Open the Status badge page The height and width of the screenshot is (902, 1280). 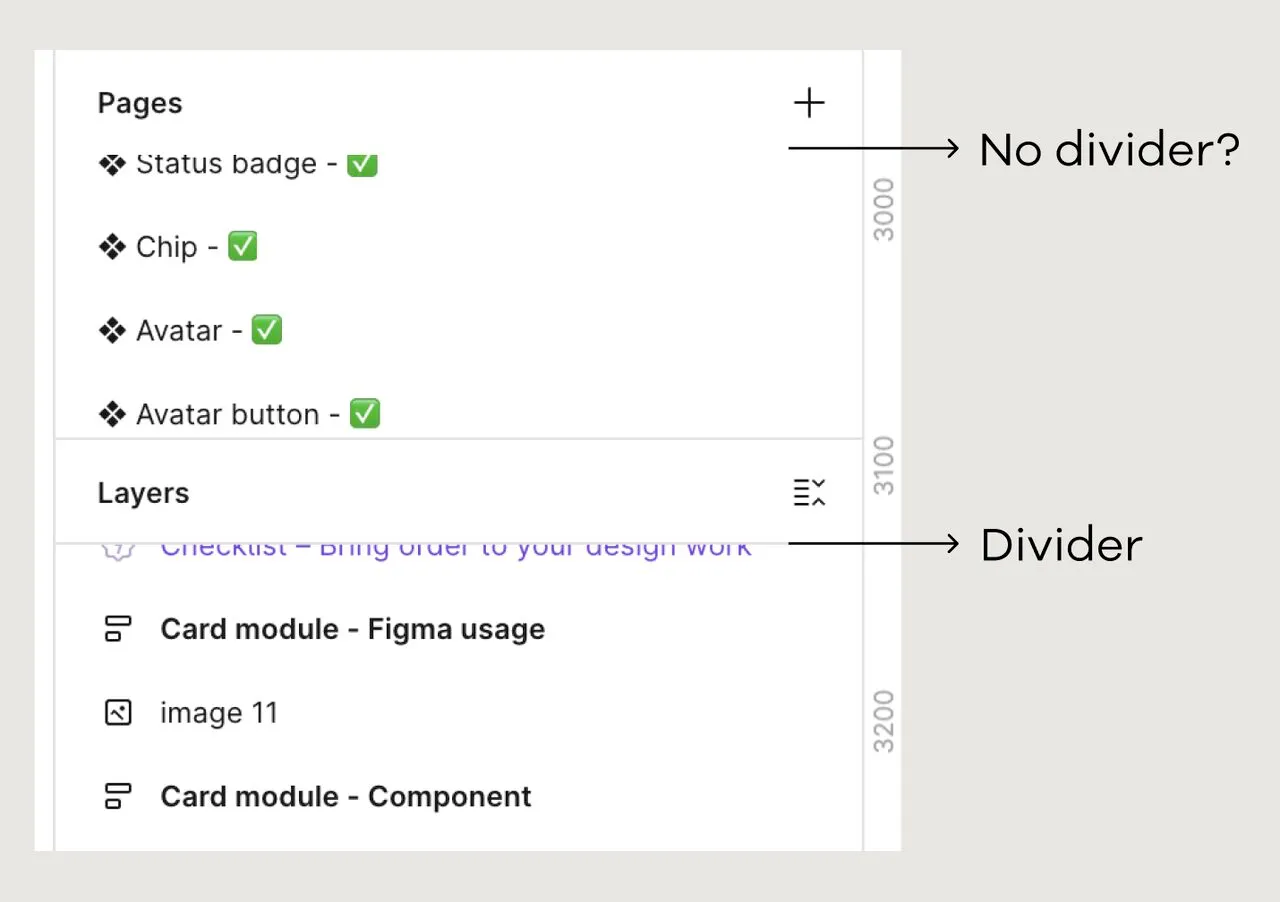(238, 163)
